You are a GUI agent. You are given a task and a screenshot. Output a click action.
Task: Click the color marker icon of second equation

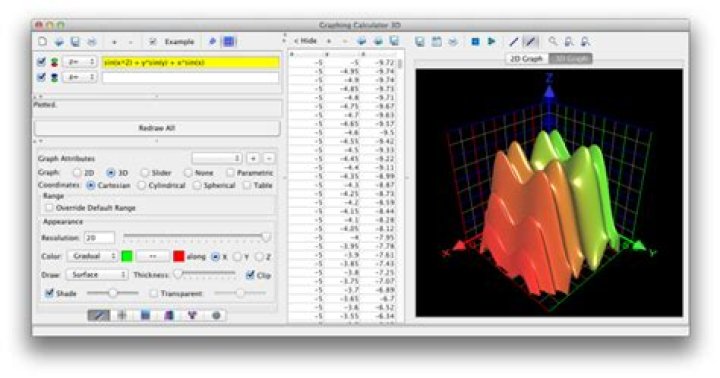point(54,78)
